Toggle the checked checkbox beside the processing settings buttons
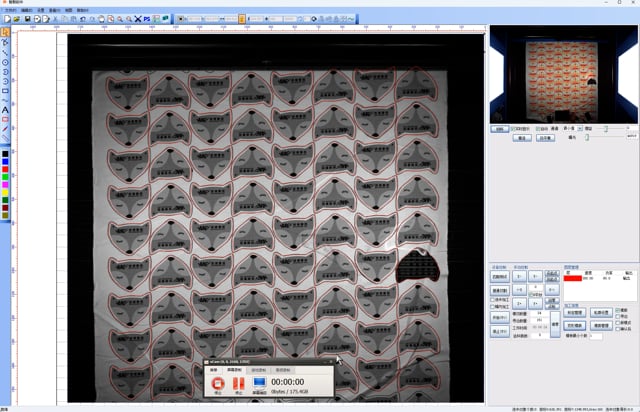 coord(617,310)
